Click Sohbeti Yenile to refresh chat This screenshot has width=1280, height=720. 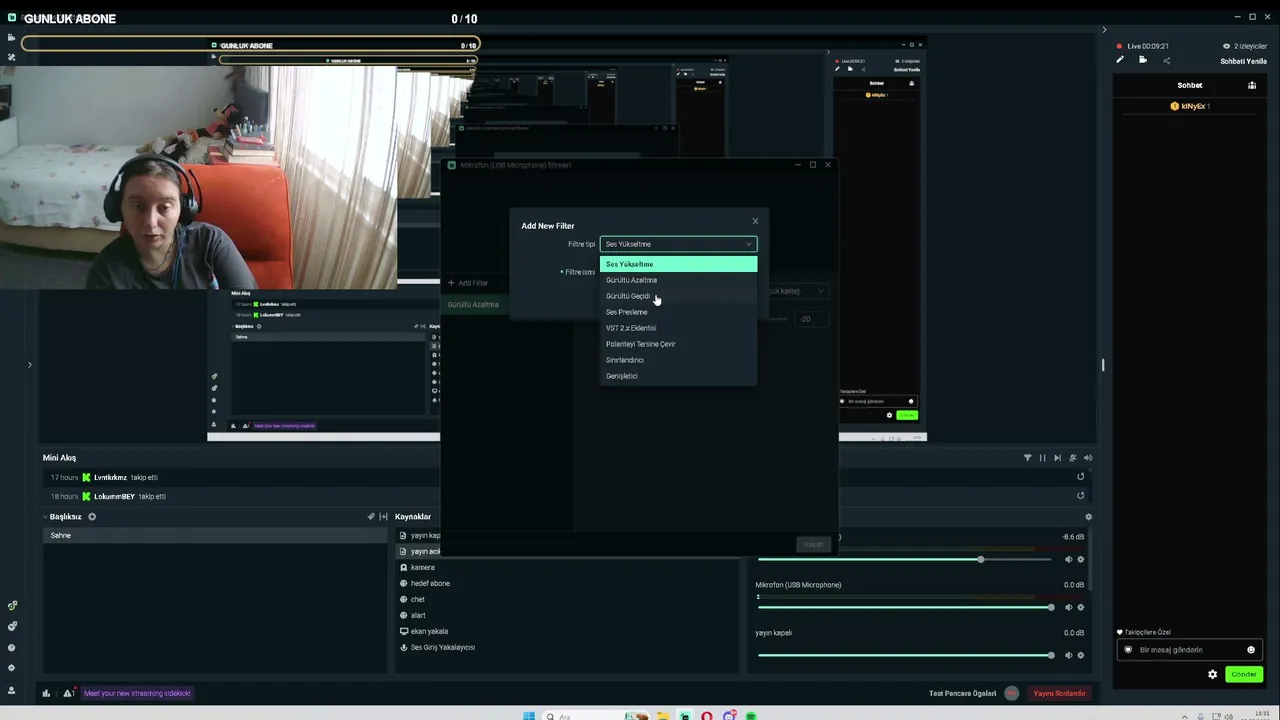tap(1243, 61)
